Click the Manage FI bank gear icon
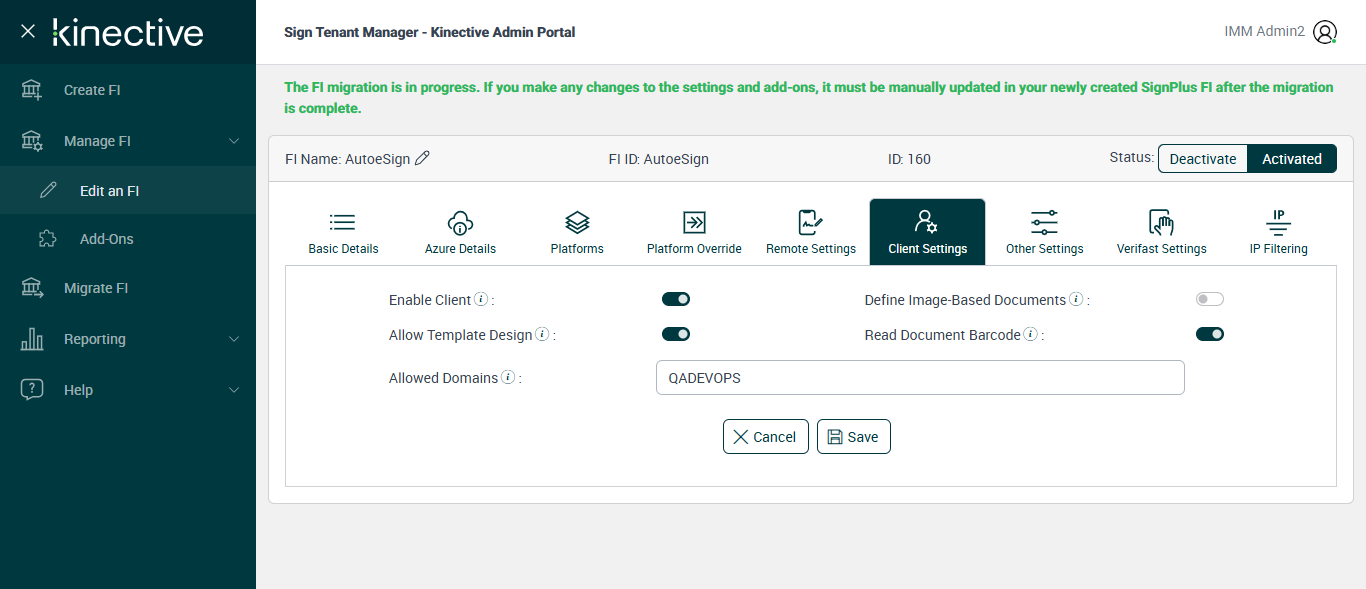 (32, 141)
